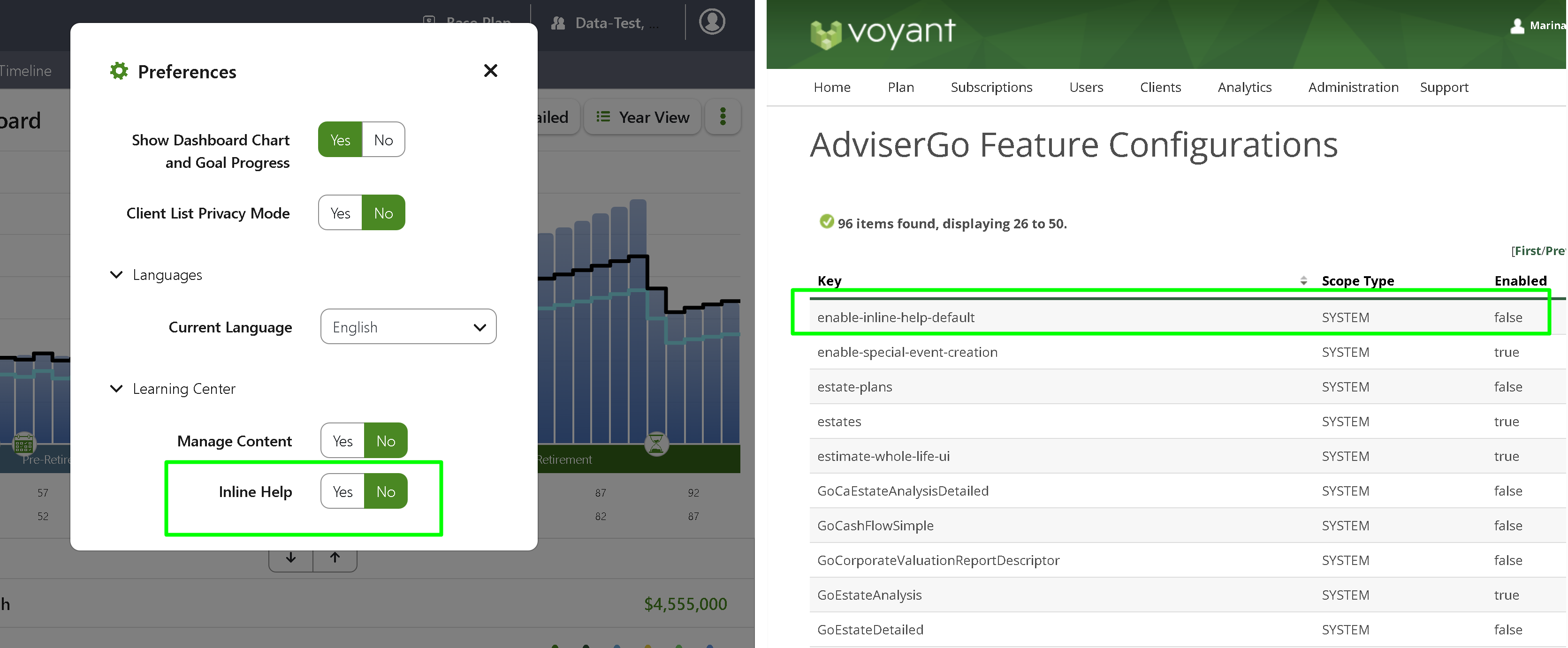Click the Year View button
Screen dimensions: 1568x648
click(x=643, y=117)
